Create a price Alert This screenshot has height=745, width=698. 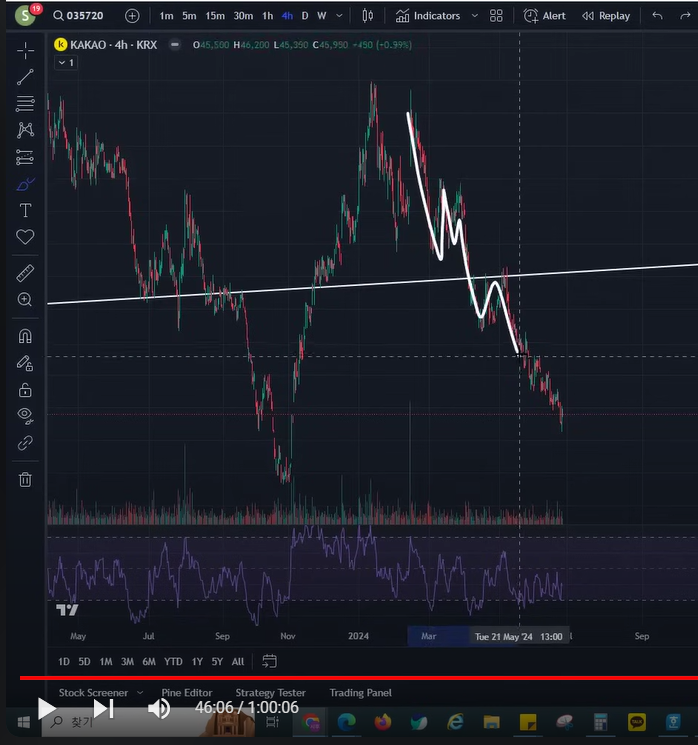point(545,16)
